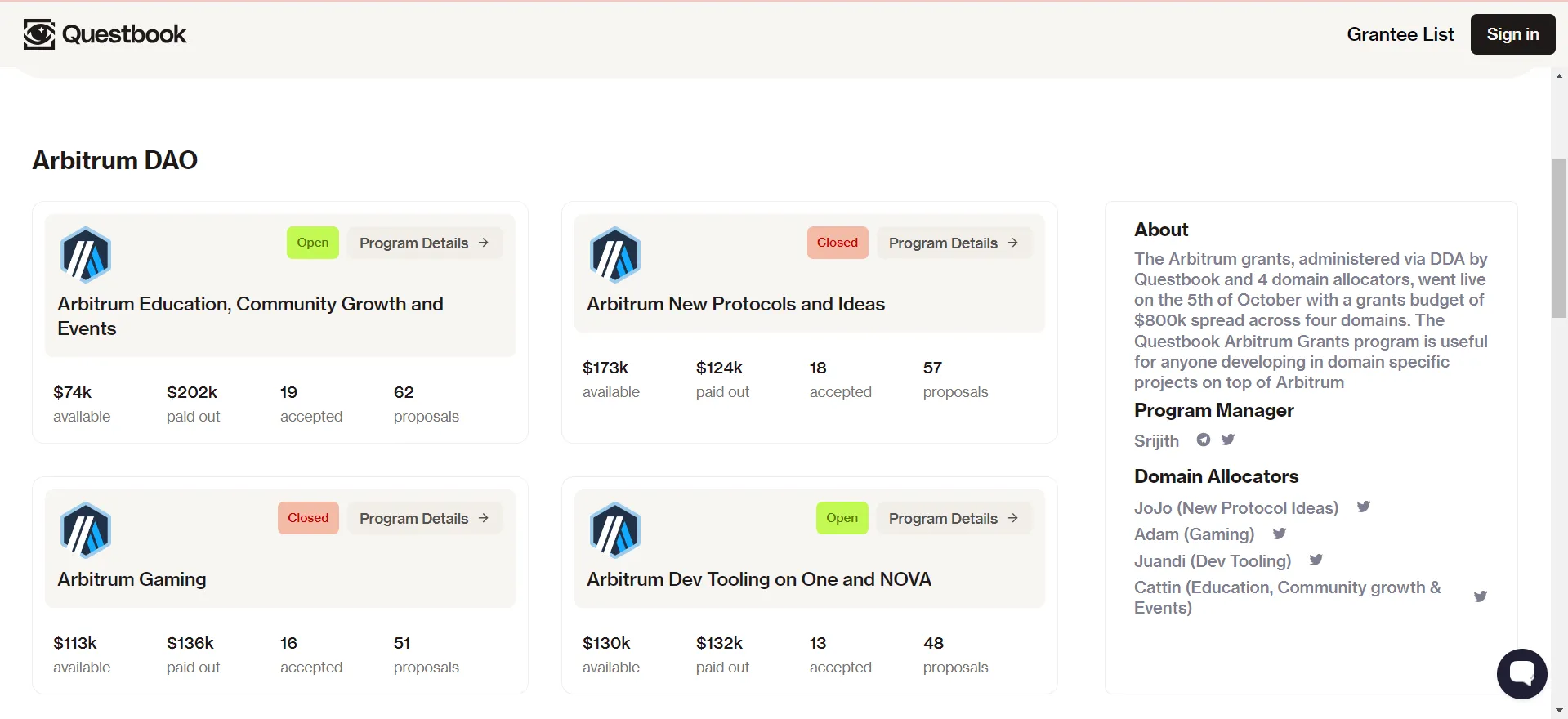The image size is (1568, 719).
Task: Click the page vertical scrollbar thumb
Action: [x=1559, y=237]
